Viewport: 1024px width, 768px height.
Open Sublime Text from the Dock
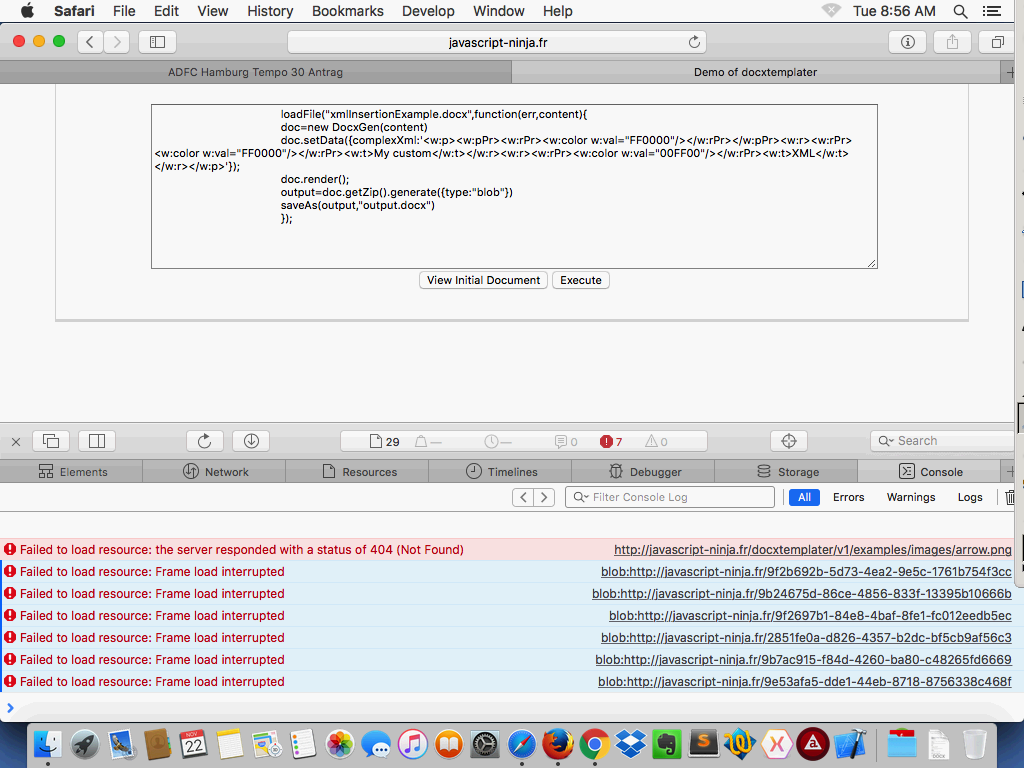click(703, 745)
